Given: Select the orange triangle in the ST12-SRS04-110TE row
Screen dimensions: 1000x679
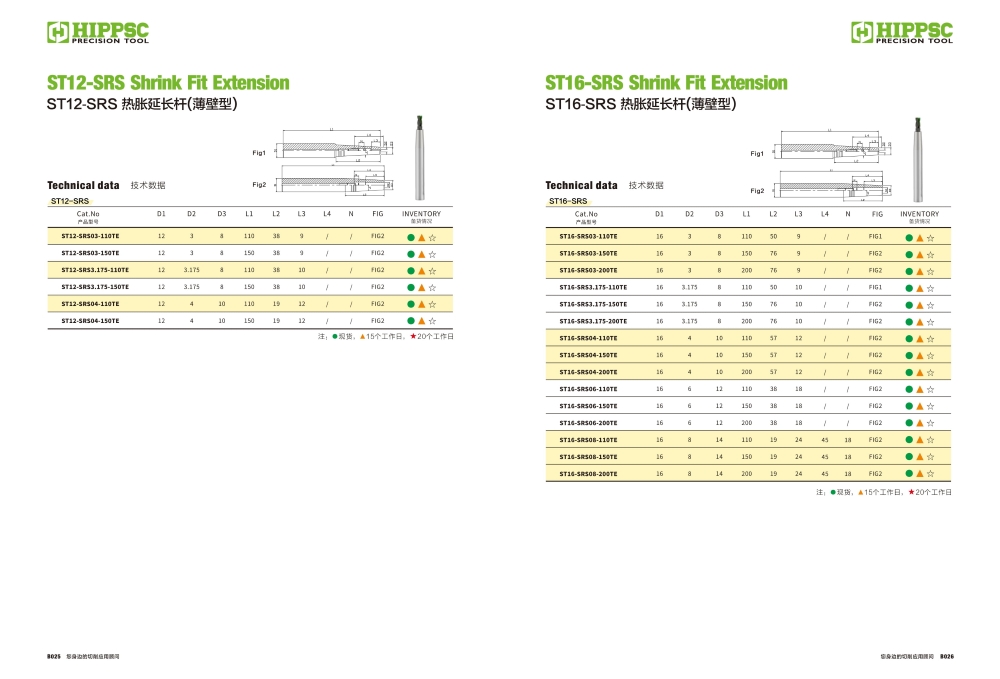Looking at the screenshot, I should coord(422,304).
